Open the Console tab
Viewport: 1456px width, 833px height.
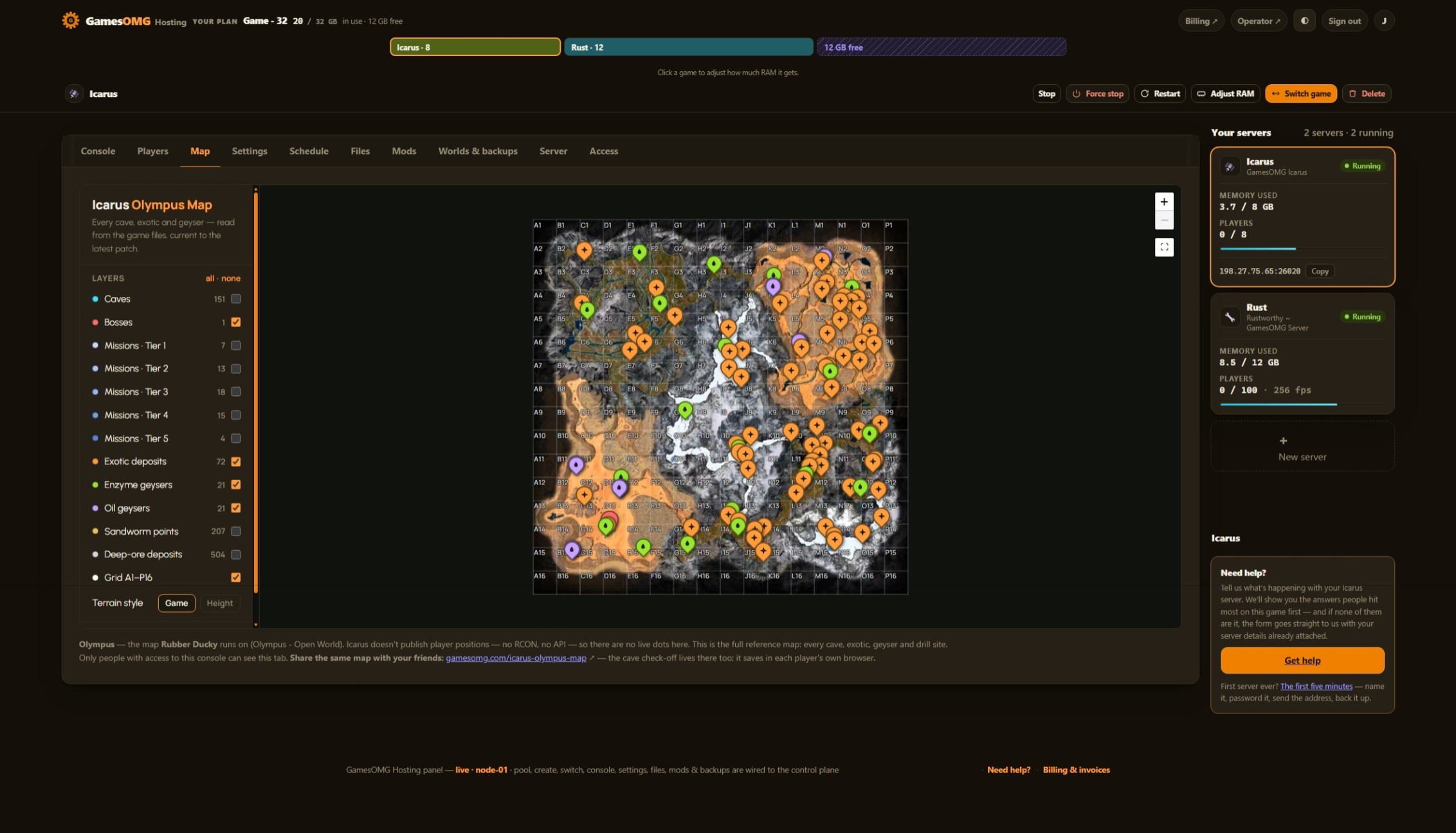coord(98,151)
